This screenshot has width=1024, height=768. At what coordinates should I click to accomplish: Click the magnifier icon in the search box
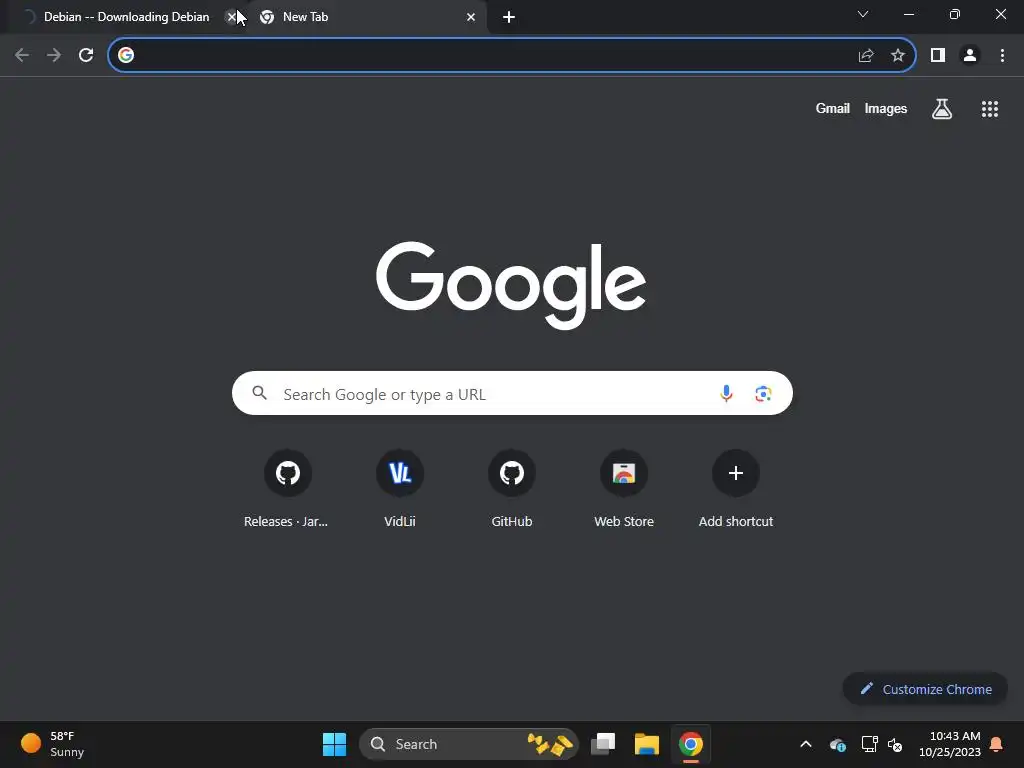(260, 393)
